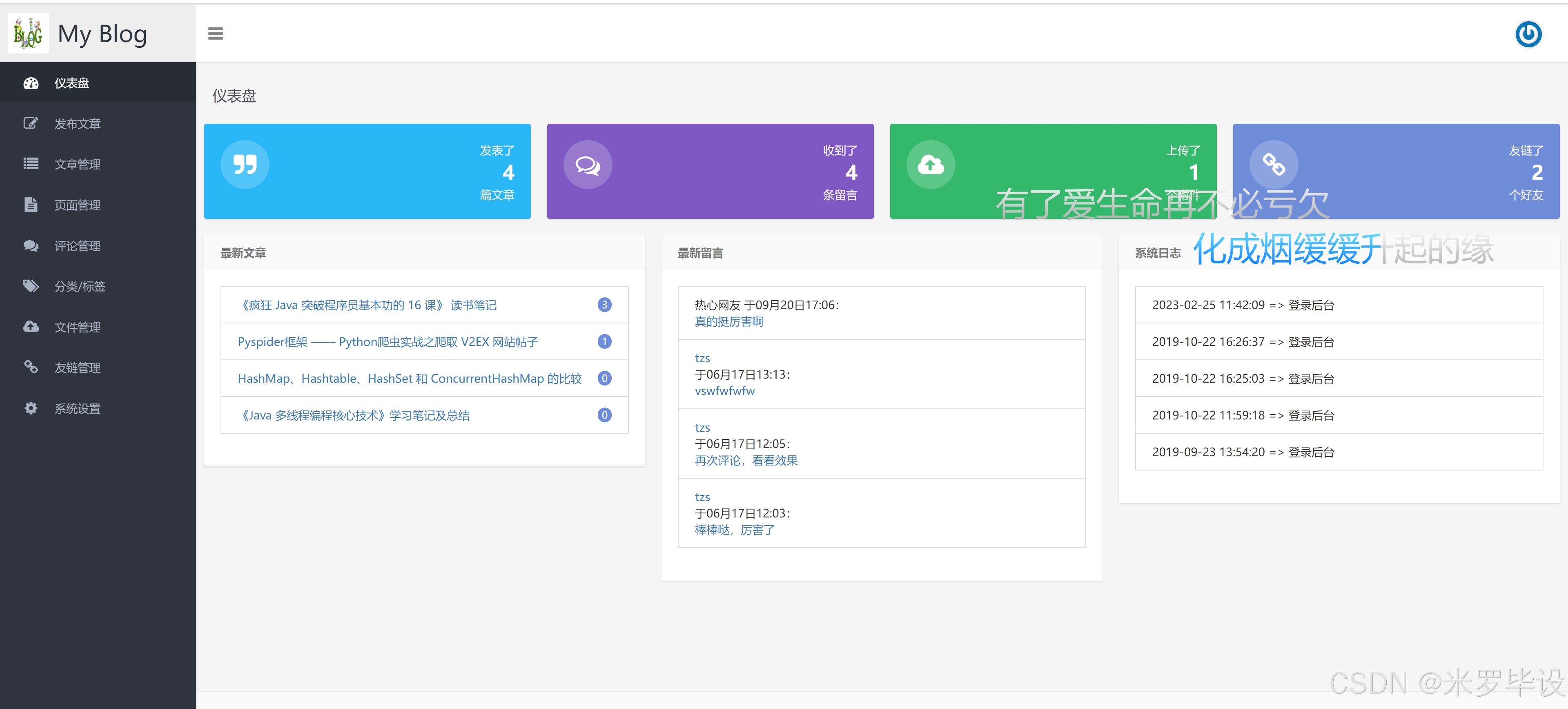This screenshot has height=709, width=1568.
Task: Open 页面管理 using the document icon
Action: point(31,205)
